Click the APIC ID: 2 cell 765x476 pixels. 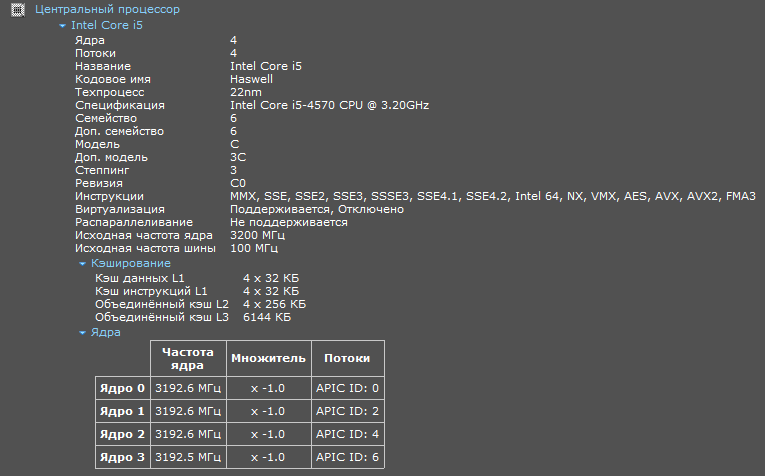[x=348, y=411]
